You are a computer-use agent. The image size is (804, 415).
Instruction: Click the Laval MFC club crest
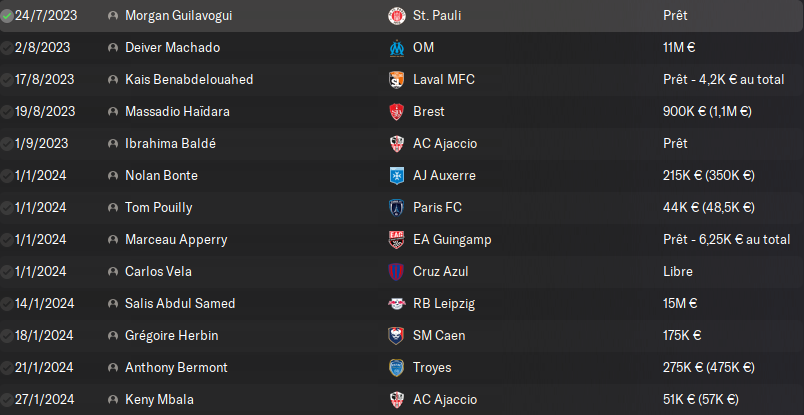[x=396, y=80]
